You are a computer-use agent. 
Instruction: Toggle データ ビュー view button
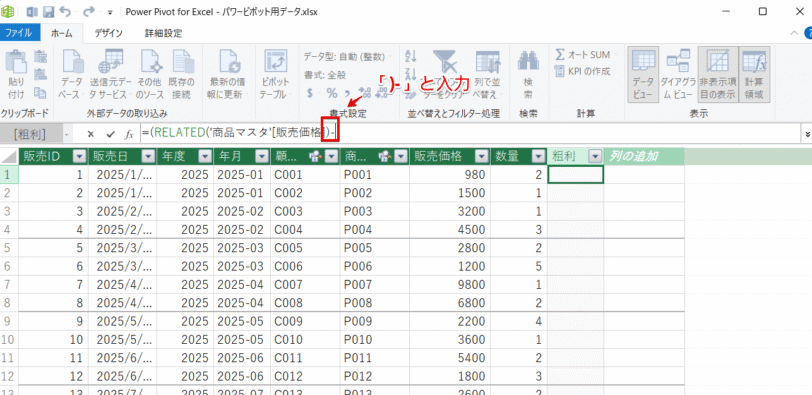click(x=643, y=75)
